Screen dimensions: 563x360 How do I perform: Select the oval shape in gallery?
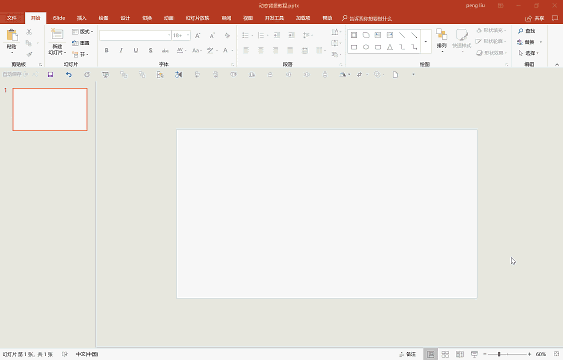[x=366, y=47]
